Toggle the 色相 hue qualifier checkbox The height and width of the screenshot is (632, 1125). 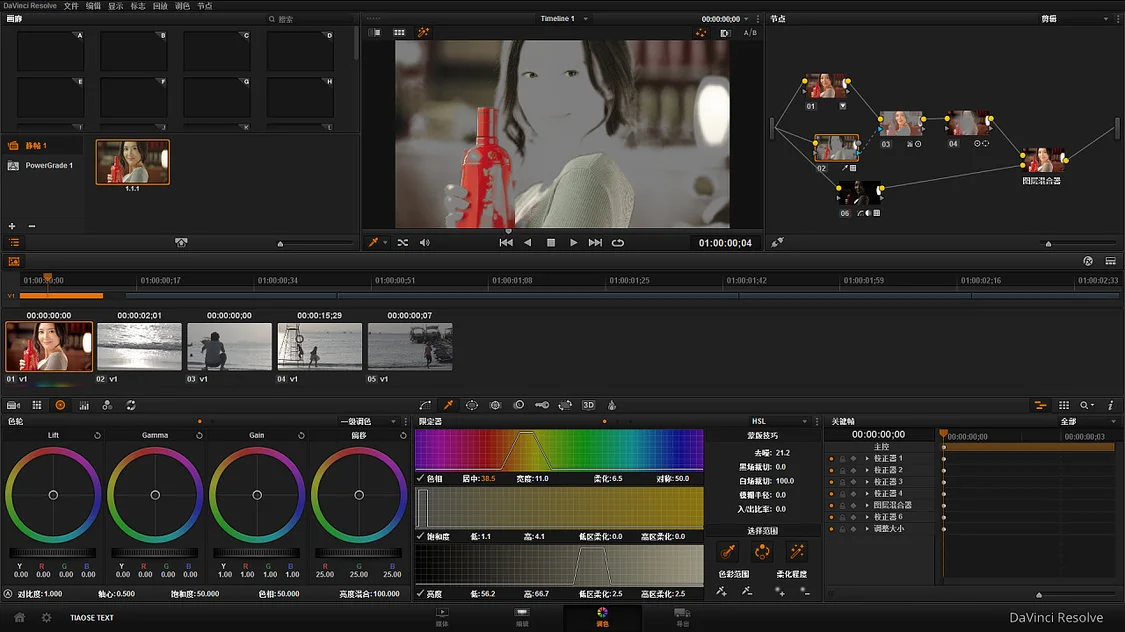pyautogui.click(x=421, y=479)
